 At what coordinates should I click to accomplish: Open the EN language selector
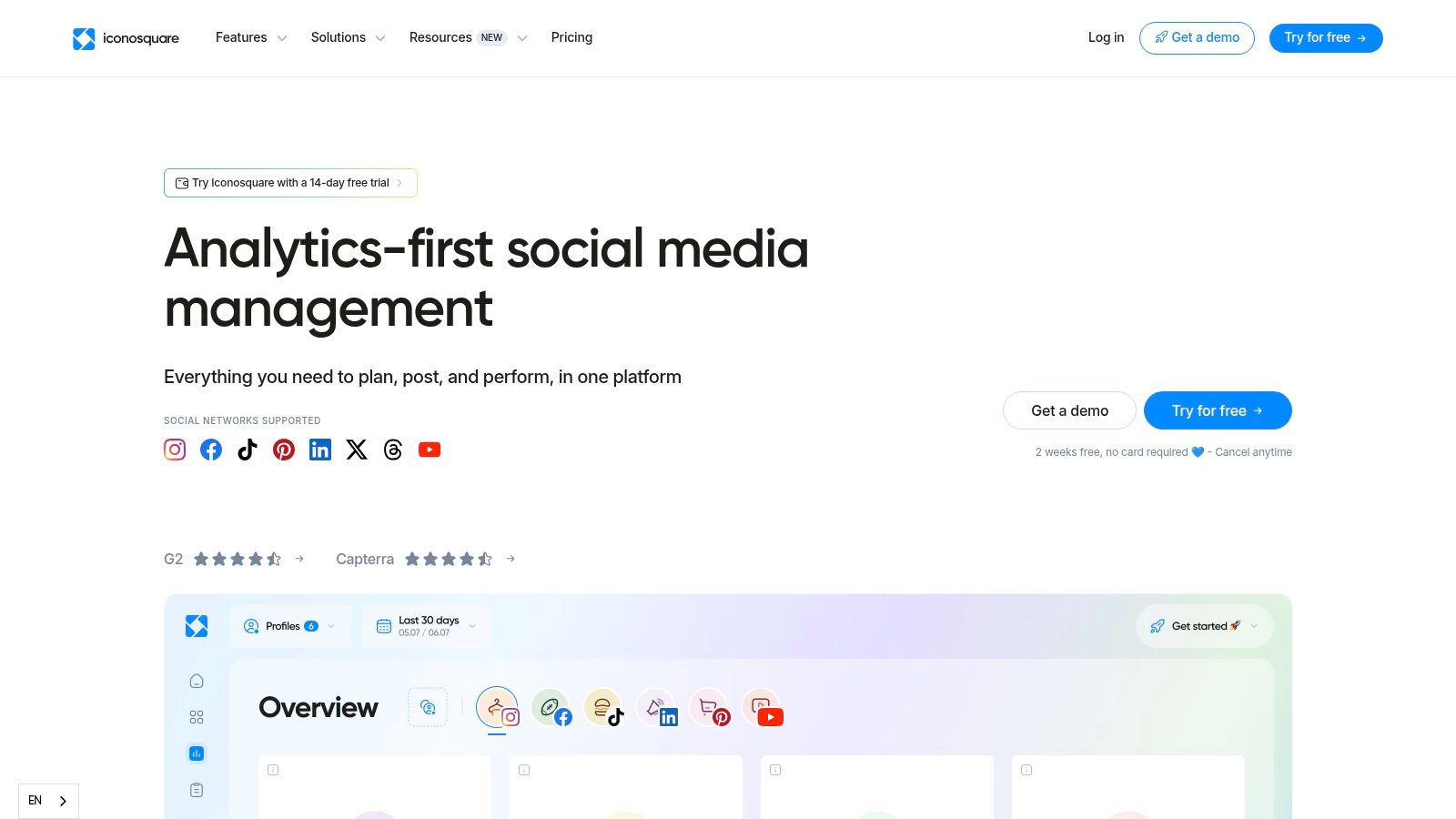click(48, 801)
